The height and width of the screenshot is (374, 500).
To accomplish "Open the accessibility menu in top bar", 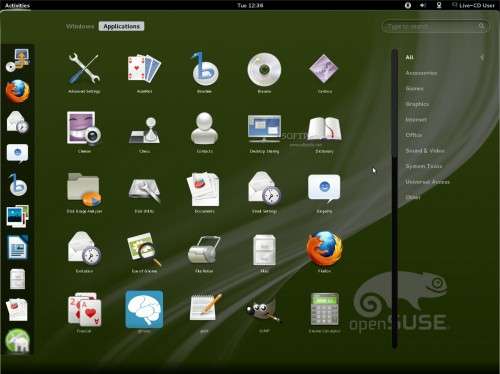I will coord(408,5).
